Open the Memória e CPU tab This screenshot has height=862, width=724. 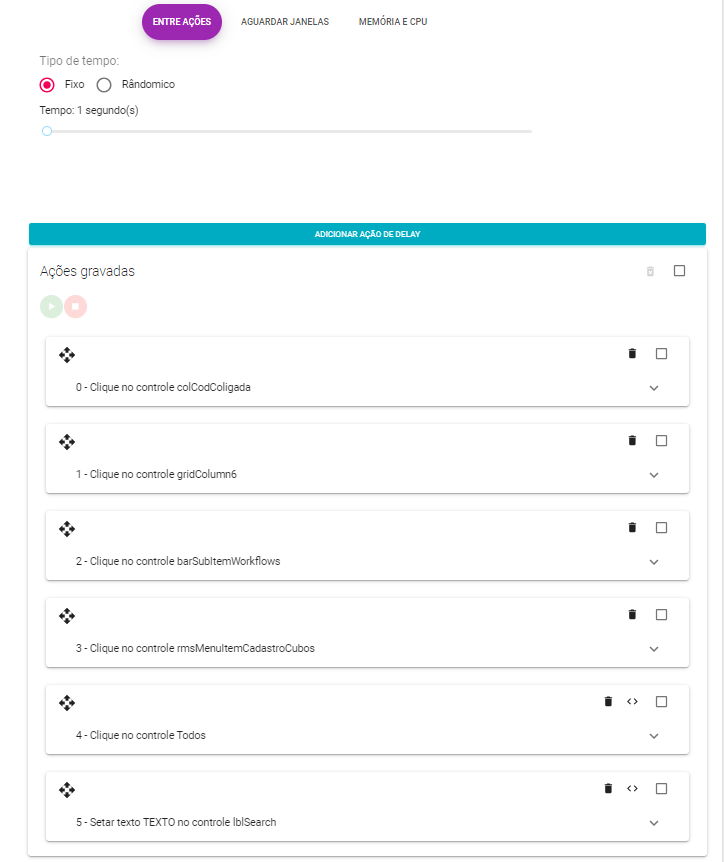393,22
